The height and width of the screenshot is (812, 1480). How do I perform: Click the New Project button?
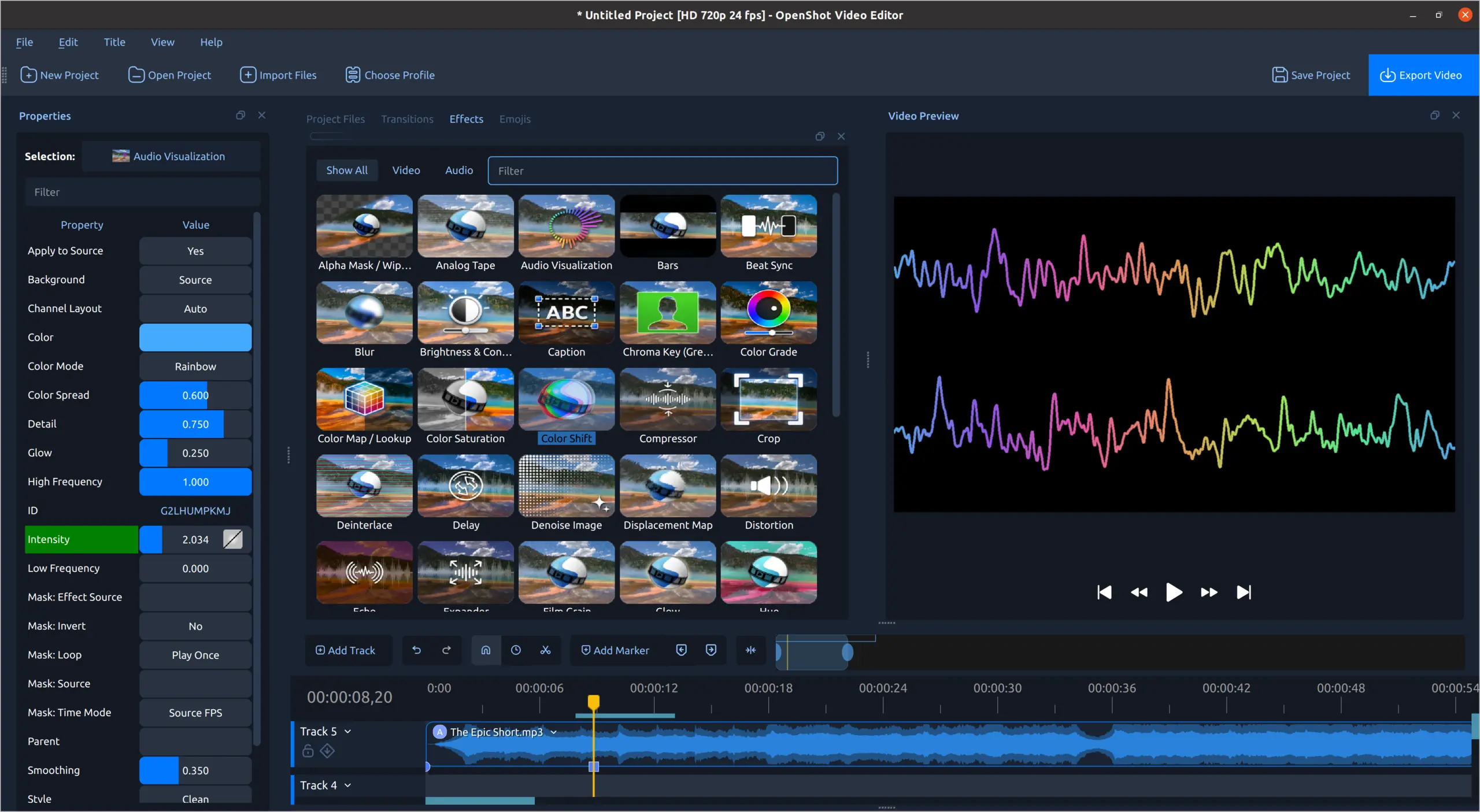[x=60, y=75]
